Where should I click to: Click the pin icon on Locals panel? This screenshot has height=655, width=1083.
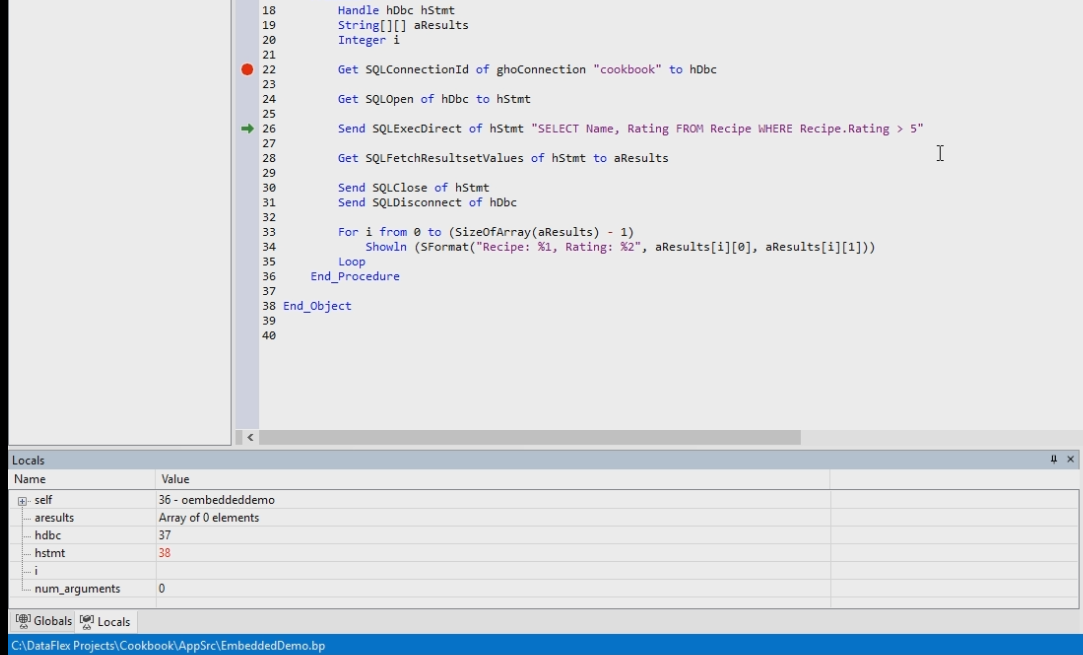tap(1053, 460)
